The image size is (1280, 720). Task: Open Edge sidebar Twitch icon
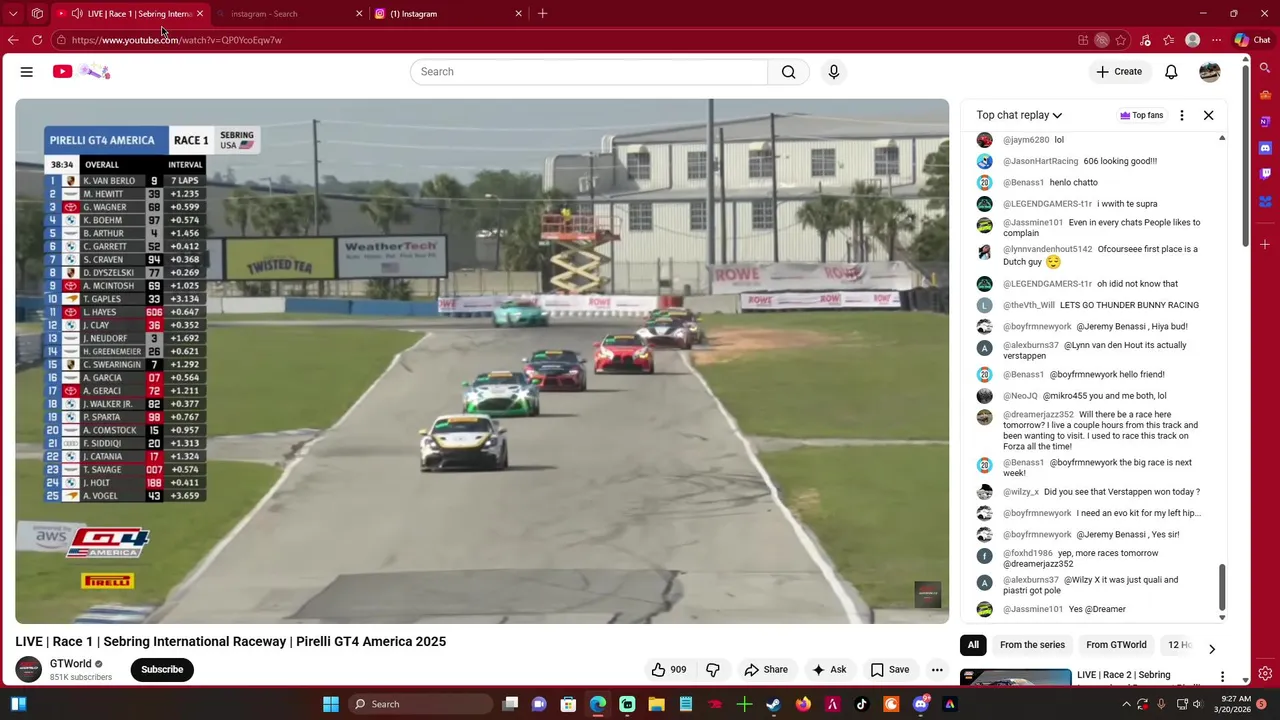coord(1265,174)
